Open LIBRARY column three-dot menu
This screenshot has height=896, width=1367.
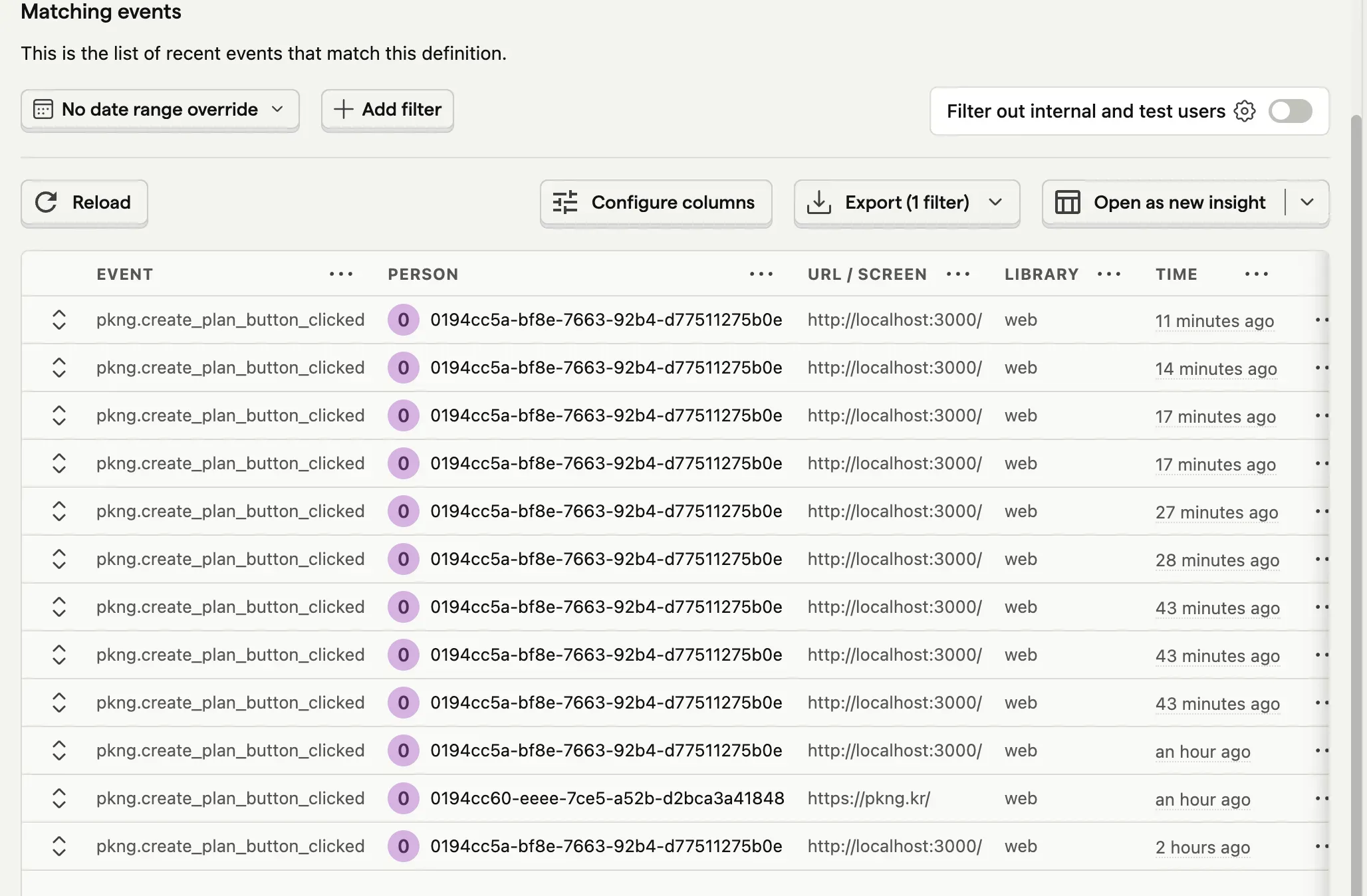click(1109, 274)
